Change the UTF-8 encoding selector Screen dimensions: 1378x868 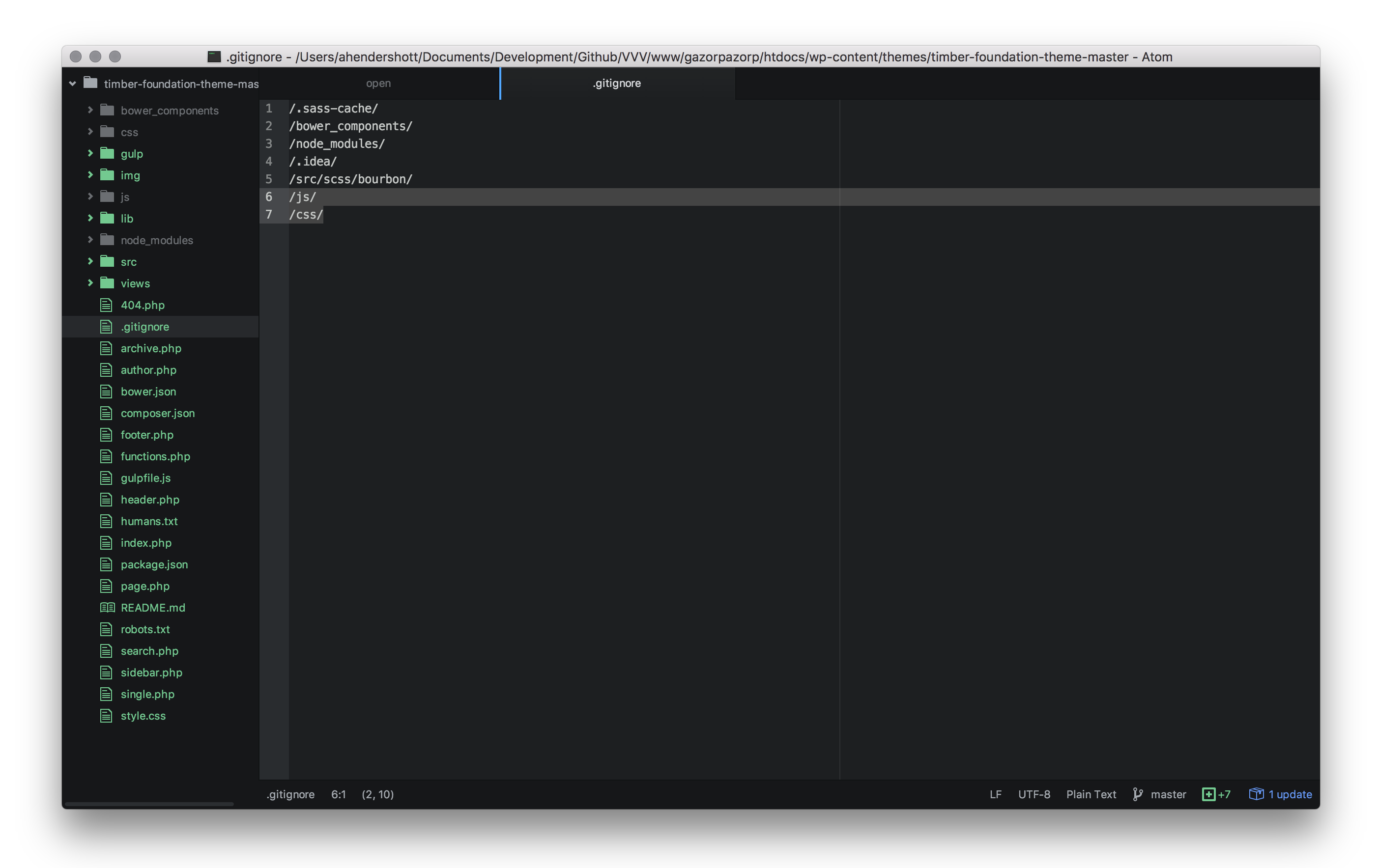[x=1033, y=794]
